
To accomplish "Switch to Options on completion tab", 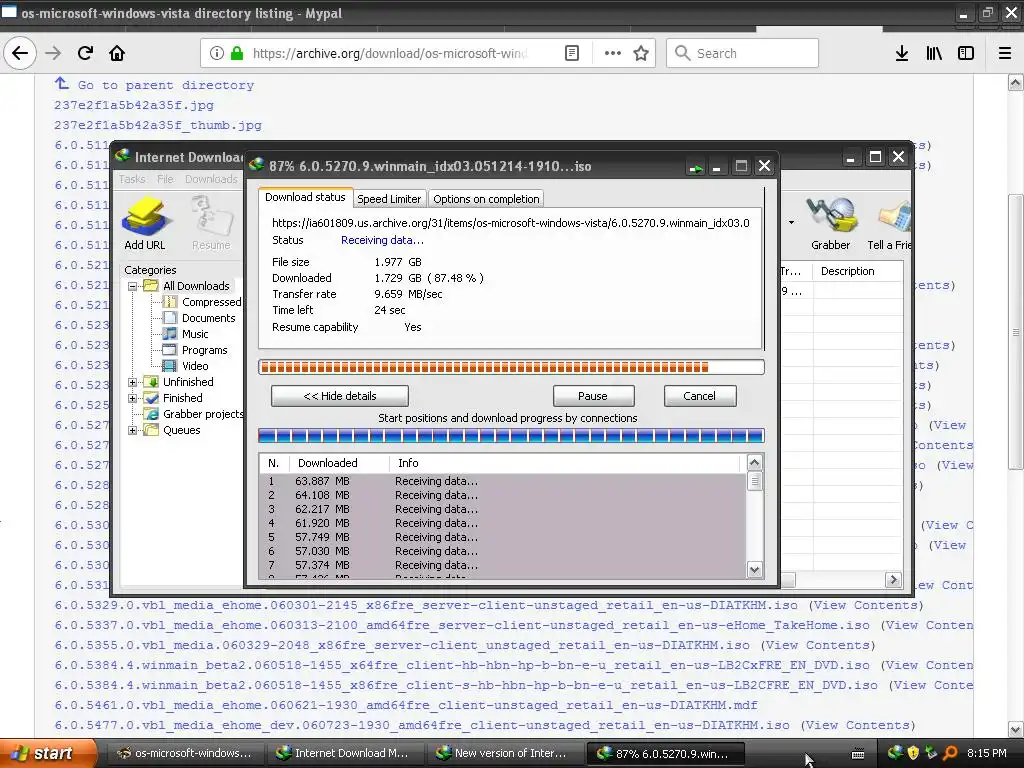I will point(486,199).
